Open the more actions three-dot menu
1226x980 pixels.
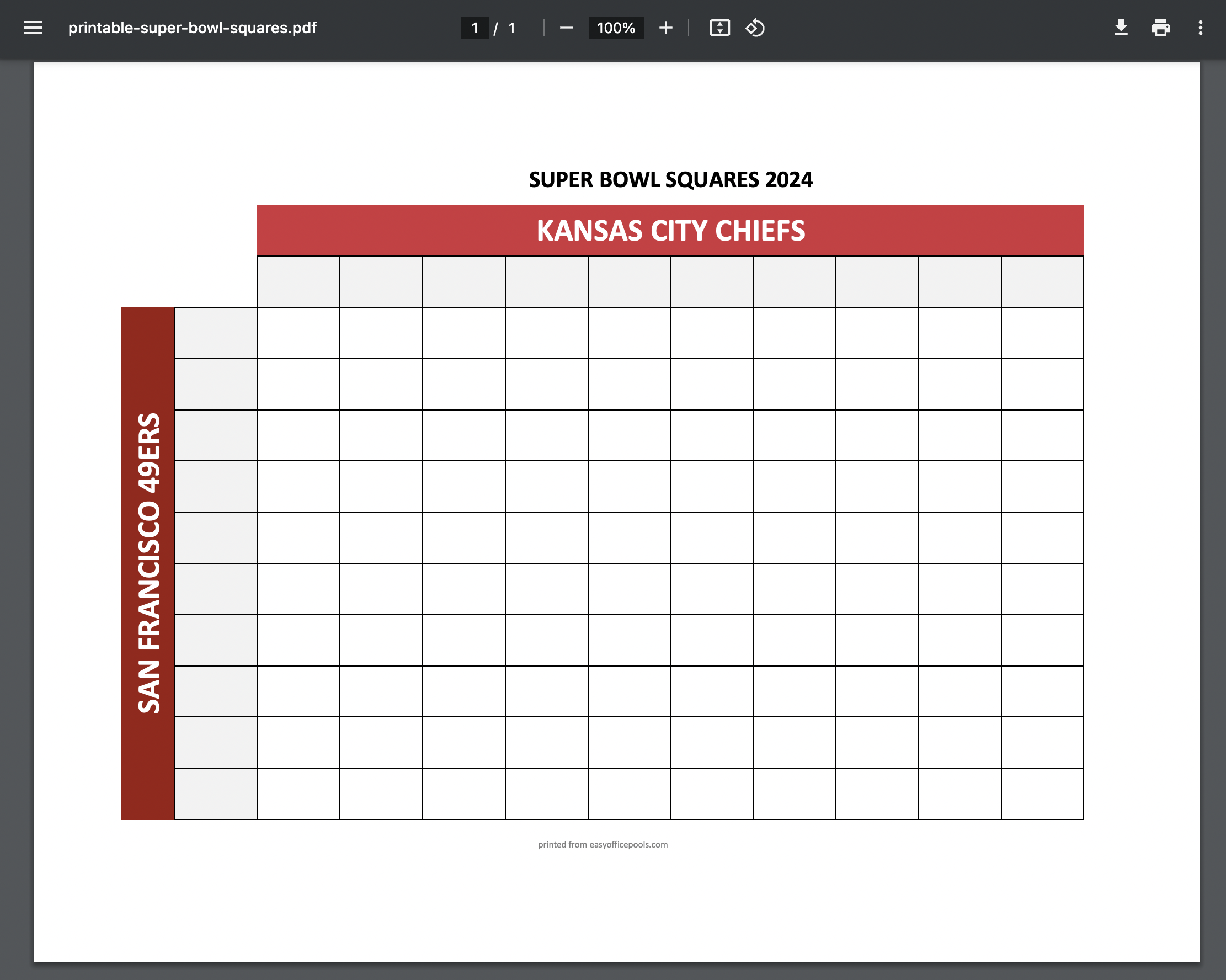(x=1201, y=27)
